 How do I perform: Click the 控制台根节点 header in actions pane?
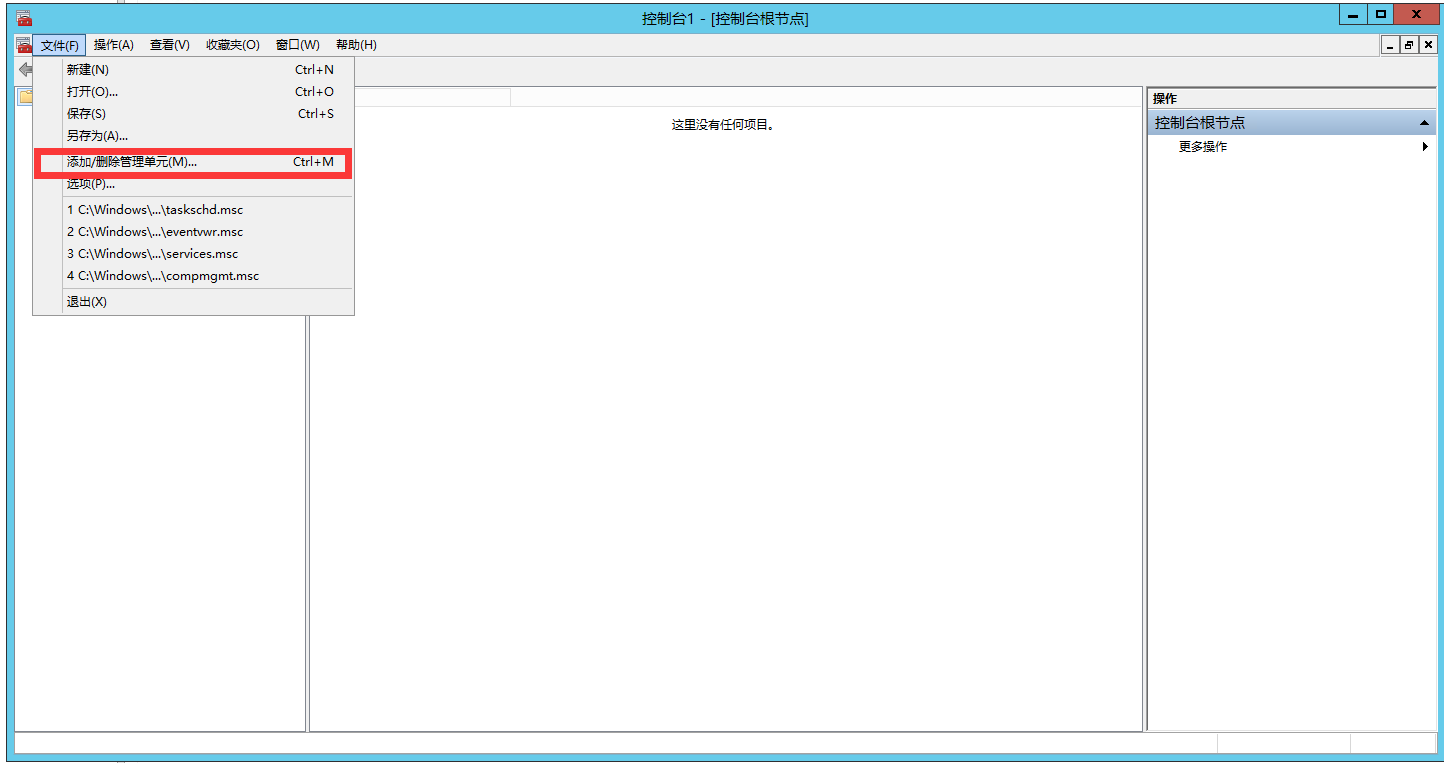(x=1292, y=123)
